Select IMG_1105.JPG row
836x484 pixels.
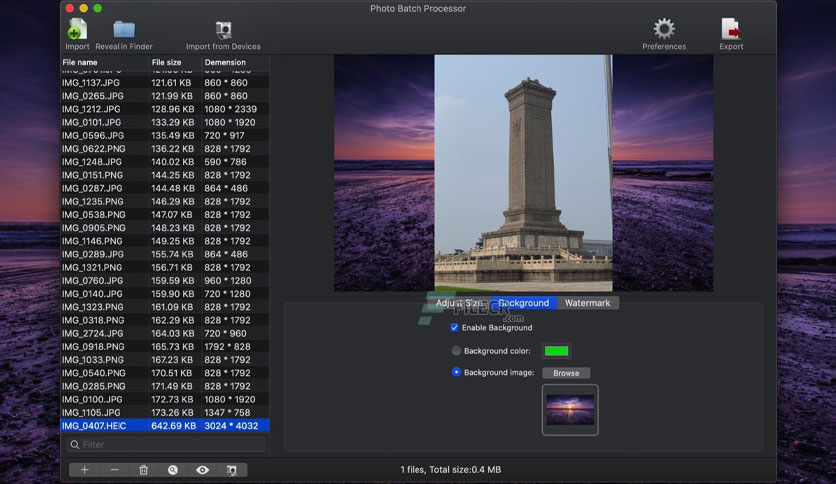165,413
